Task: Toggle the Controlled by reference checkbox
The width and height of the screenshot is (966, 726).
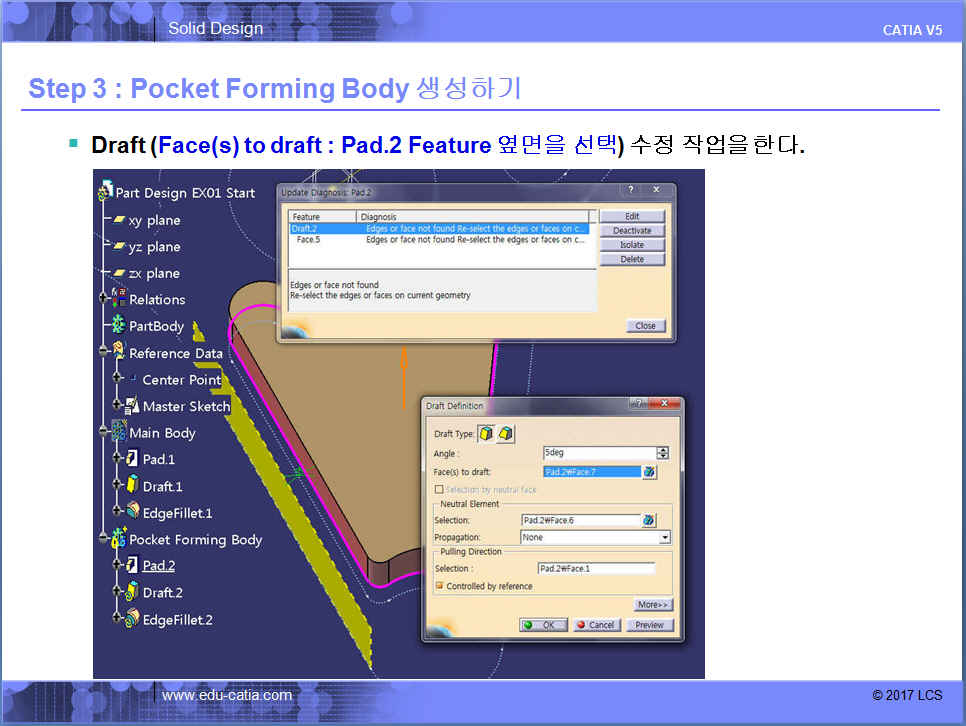Action: coord(439,586)
